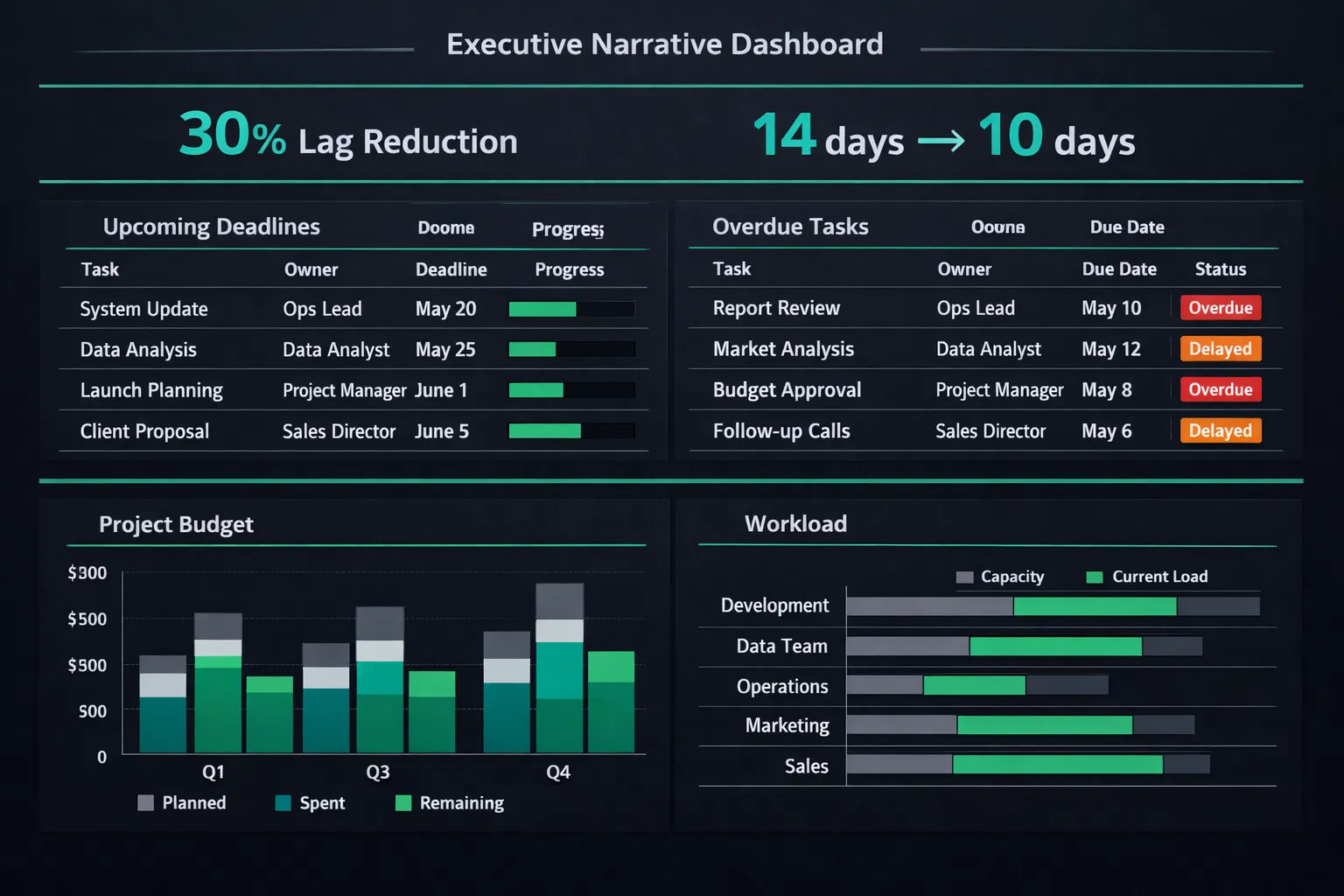Click the Workload section title

[x=795, y=523]
